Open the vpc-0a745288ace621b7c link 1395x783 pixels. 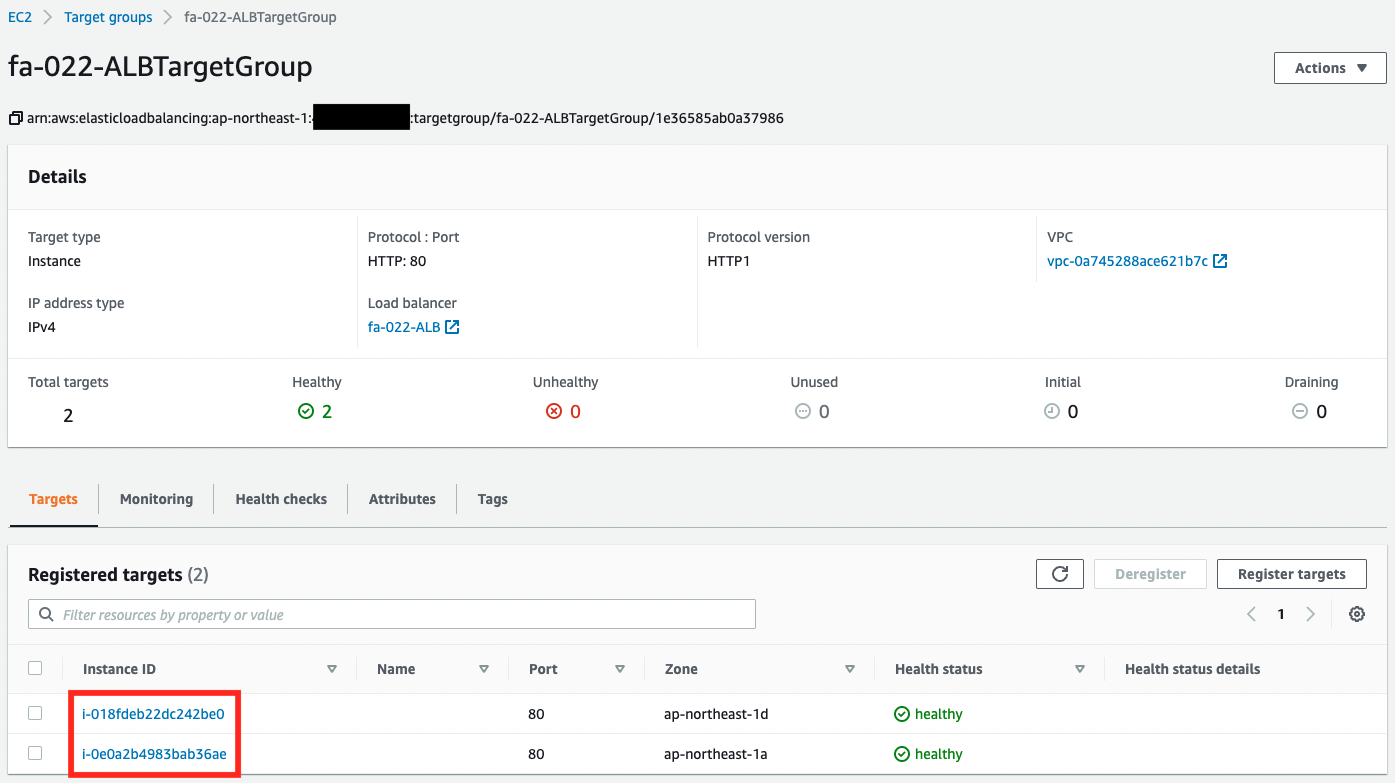pyautogui.click(x=1127, y=261)
